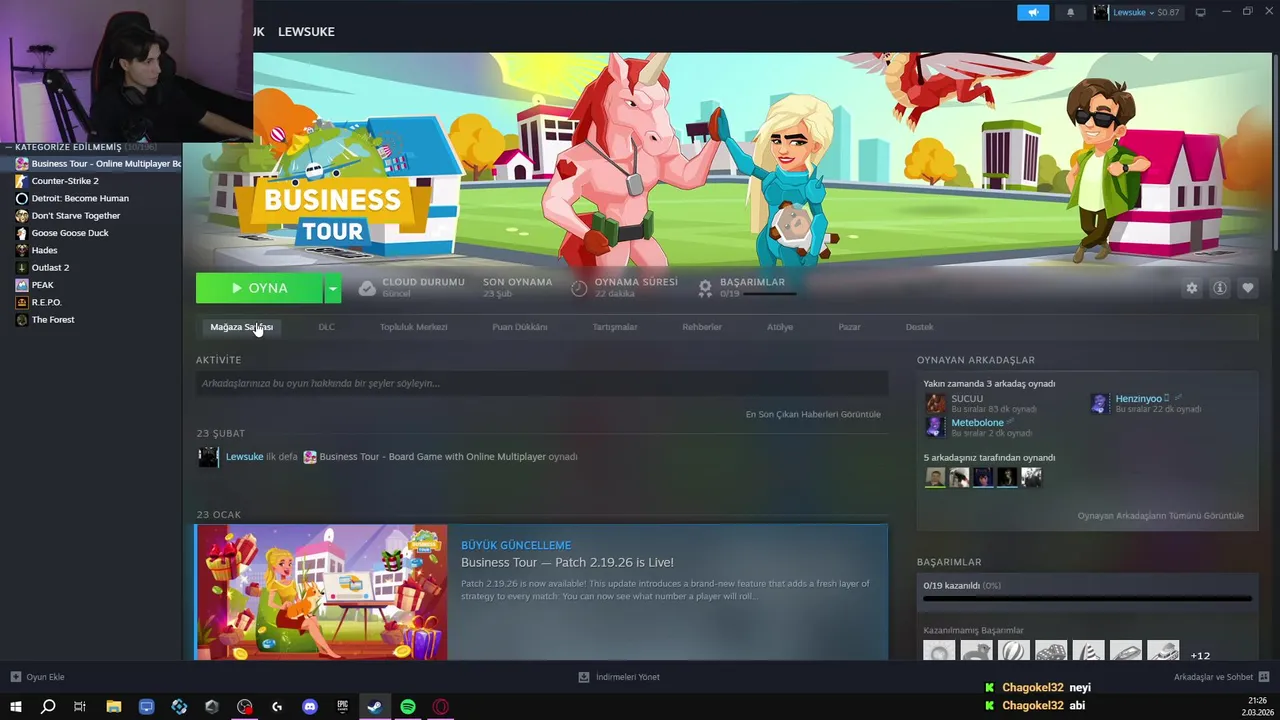The image size is (1280, 720).
Task: Open the Destek tab
Action: (x=919, y=327)
